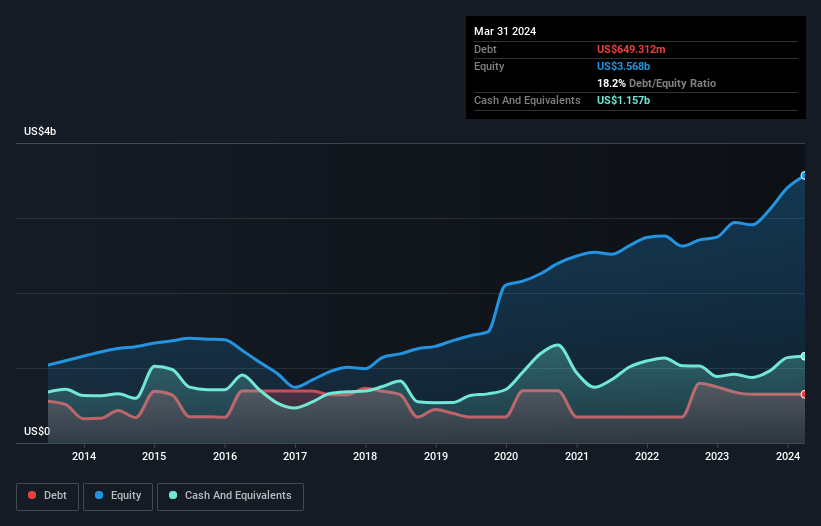Select the 2020 x-axis label
Image resolution: width=821 pixels, height=526 pixels.
click(x=506, y=456)
